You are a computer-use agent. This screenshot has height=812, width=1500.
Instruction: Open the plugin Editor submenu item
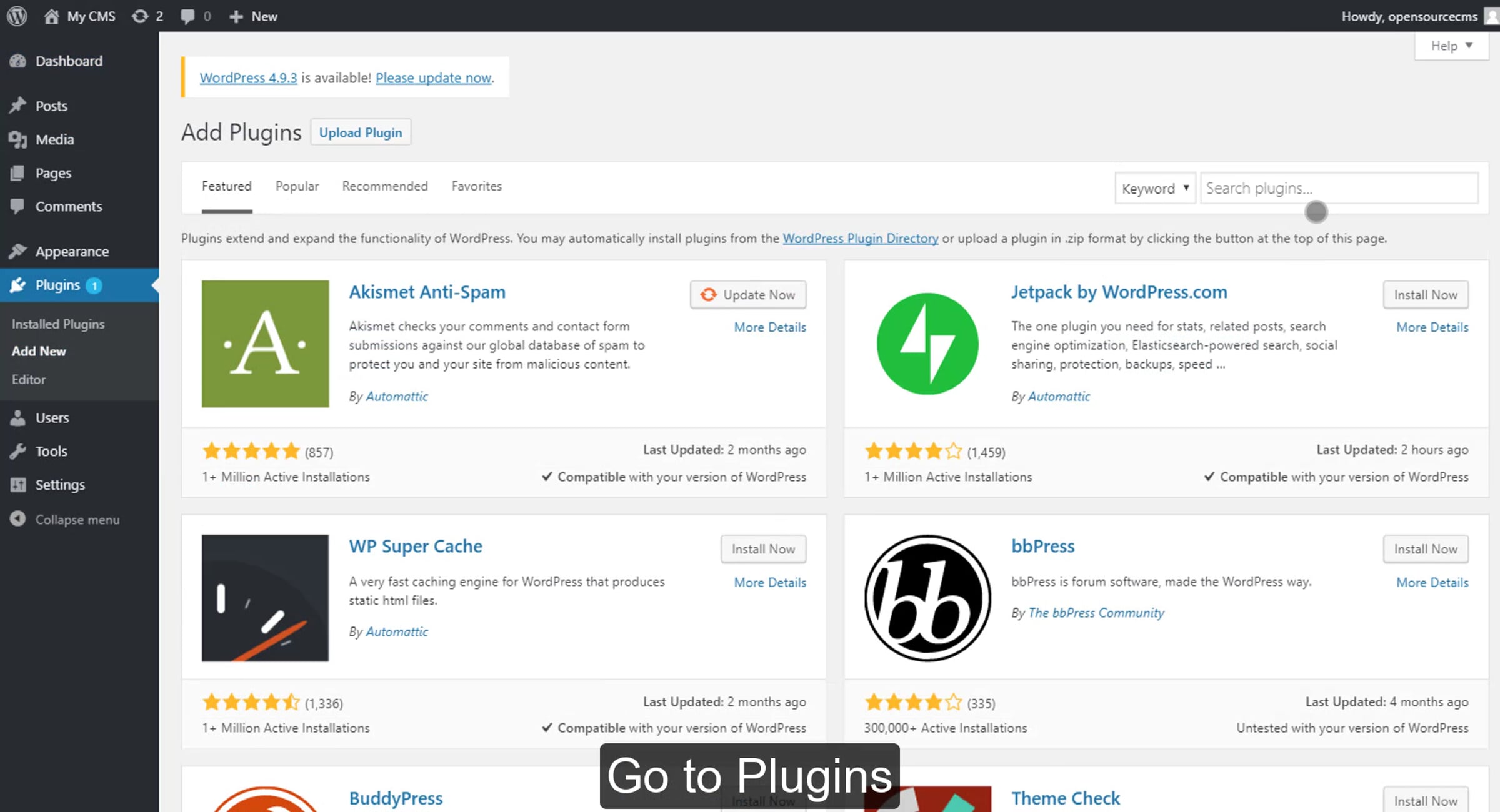pyautogui.click(x=29, y=379)
